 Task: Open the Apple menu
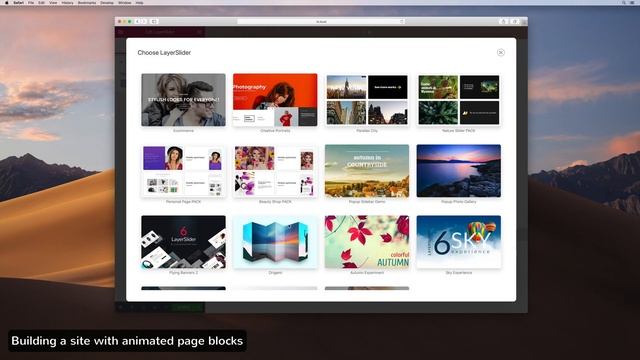click(7, 2)
